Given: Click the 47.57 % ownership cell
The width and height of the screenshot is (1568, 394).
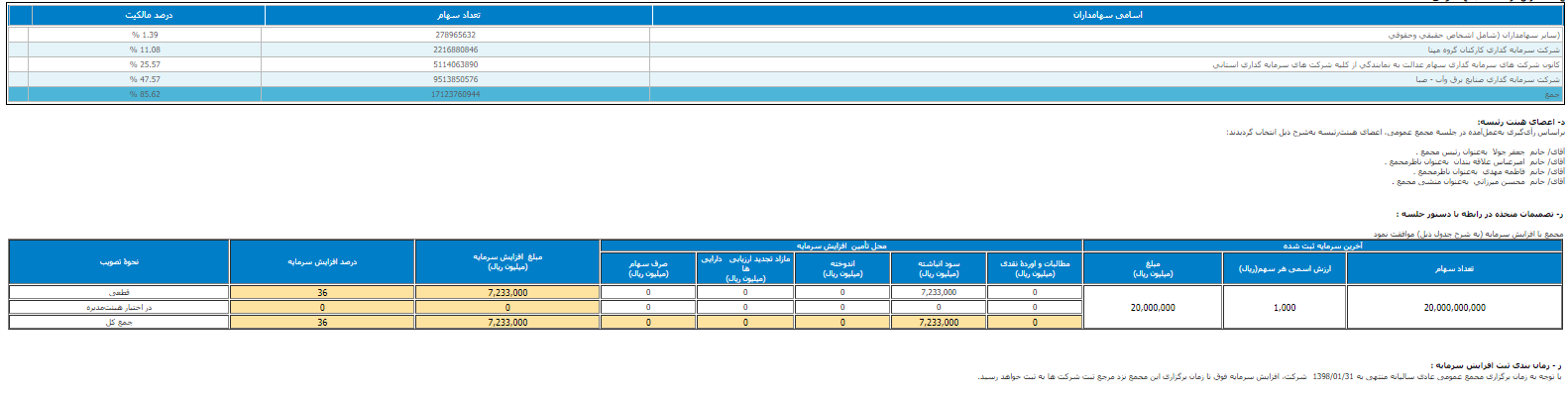Looking at the screenshot, I should [x=145, y=79].
